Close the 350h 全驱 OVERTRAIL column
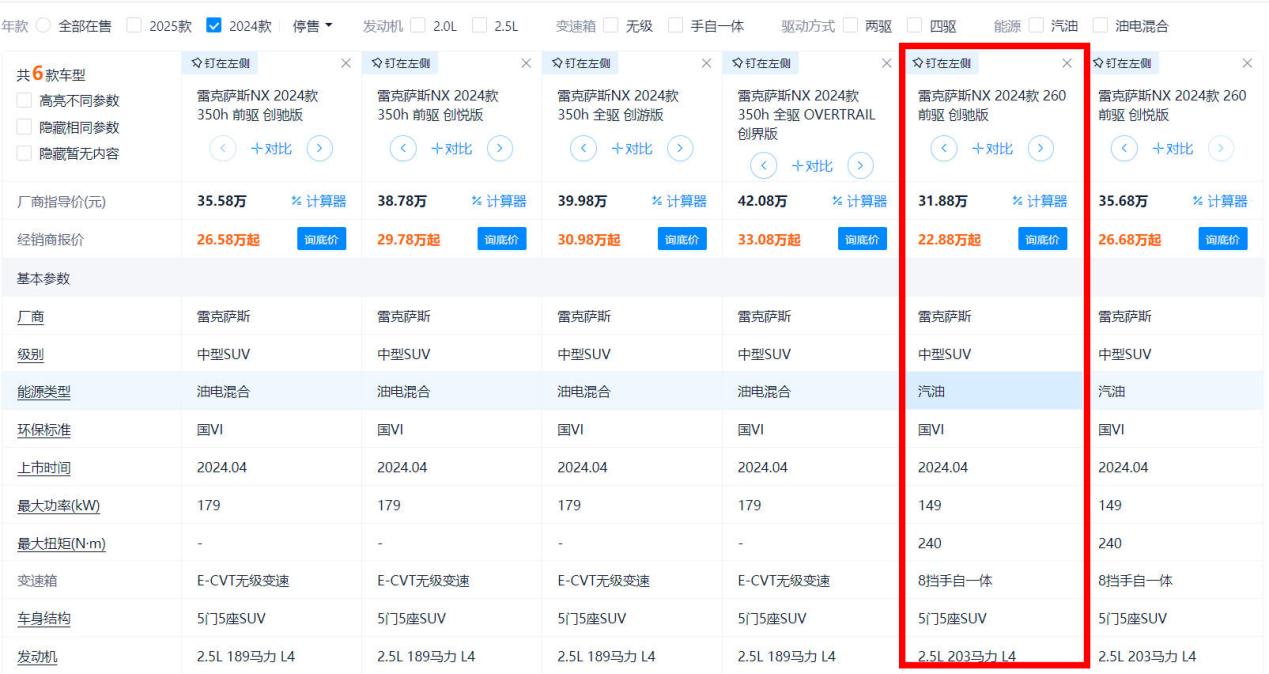 pyautogui.click(x=886, y=64)
